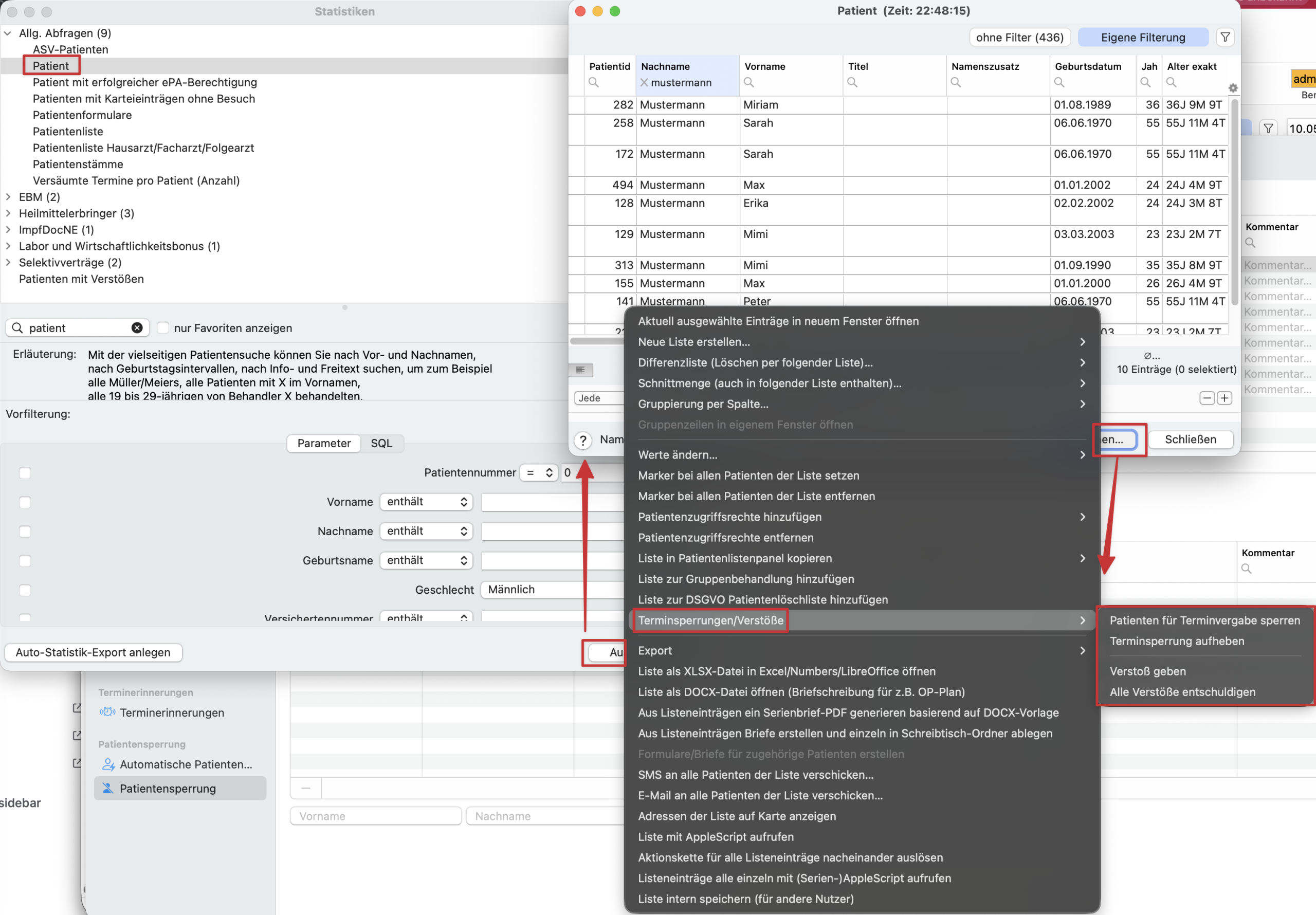Expand the Heilmittelerbringer (3) group
This screenshot has width=1316, height=915.
coord(7,213)
